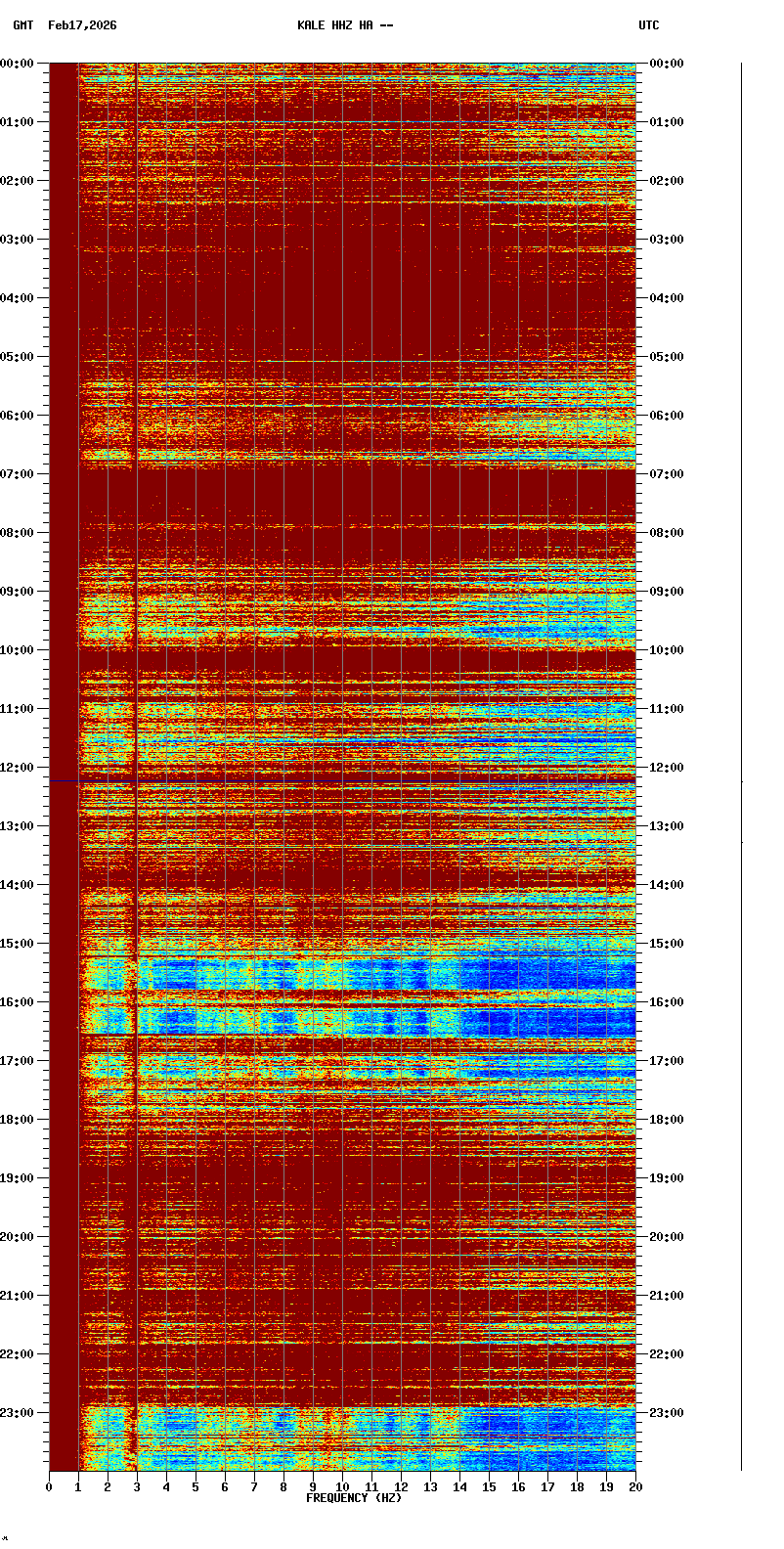This screenshot has width=784, height=1549.
Task: Select the 07:00 label on right axis
Action: click(667, 474)
